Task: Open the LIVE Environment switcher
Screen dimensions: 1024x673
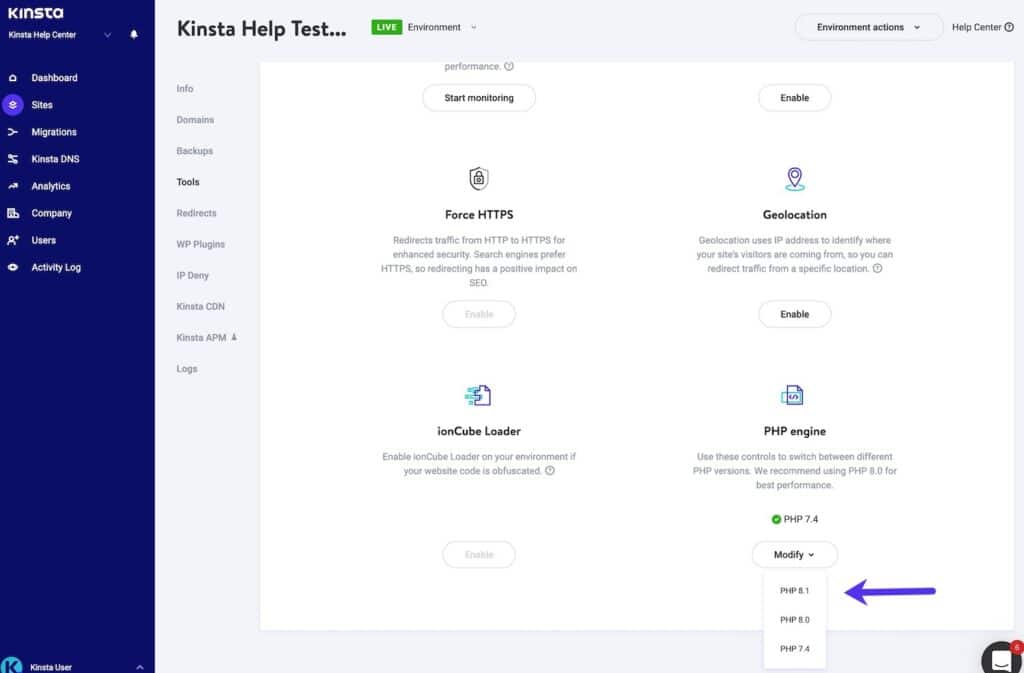Action: (425, 27)
